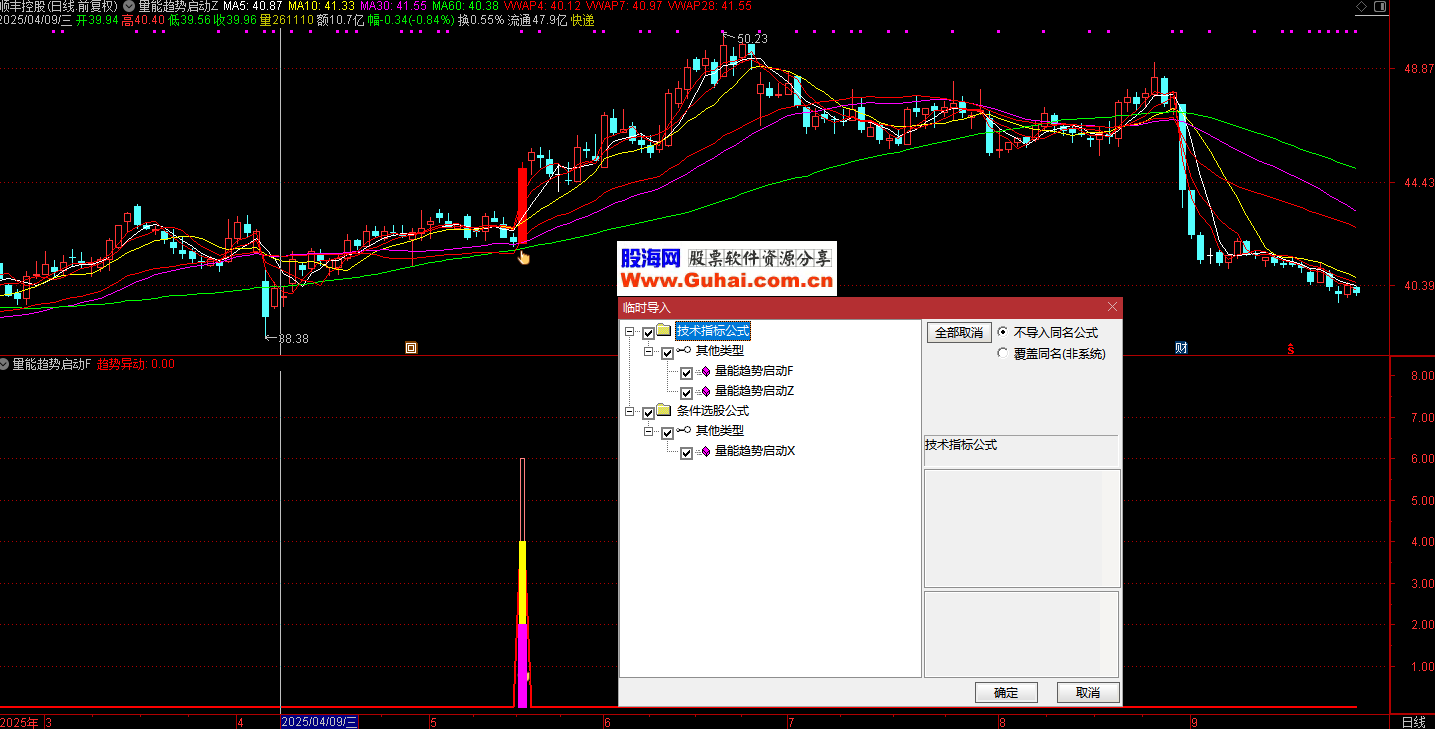The image size is (1435, 729).
Task: Uncheck the 量能趋势启动Z checkbox
Action: 686,392
